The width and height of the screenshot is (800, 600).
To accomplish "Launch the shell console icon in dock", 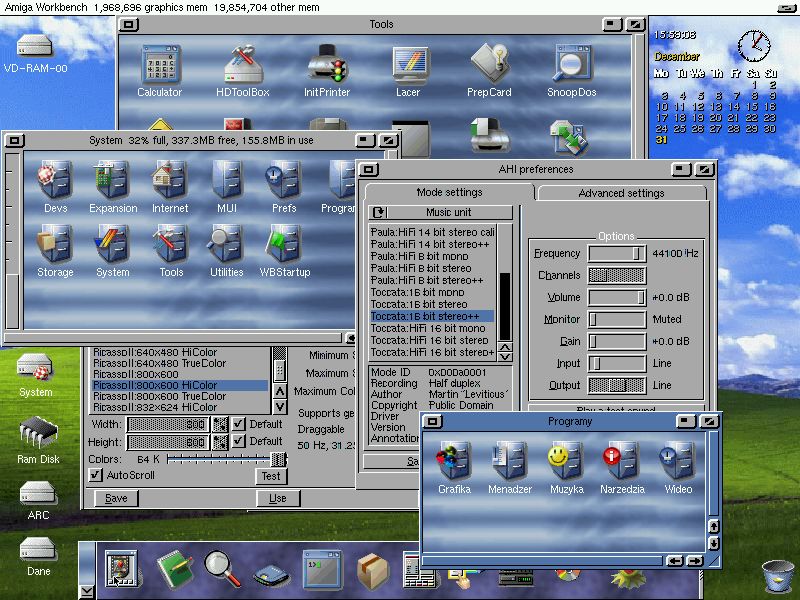I will (322, 569).
